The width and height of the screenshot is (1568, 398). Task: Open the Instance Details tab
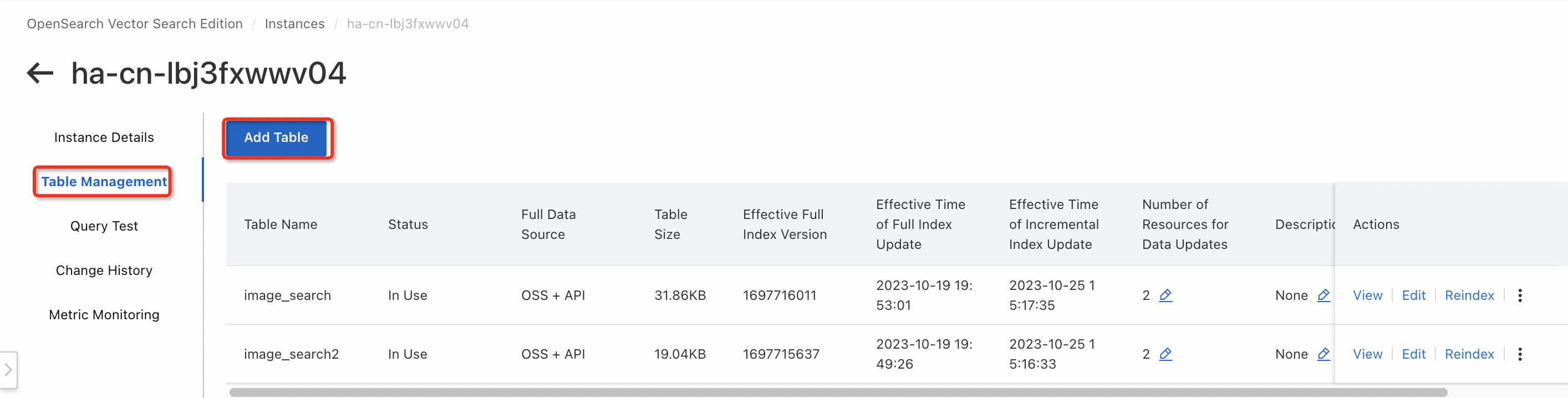(x=104, y=137)
